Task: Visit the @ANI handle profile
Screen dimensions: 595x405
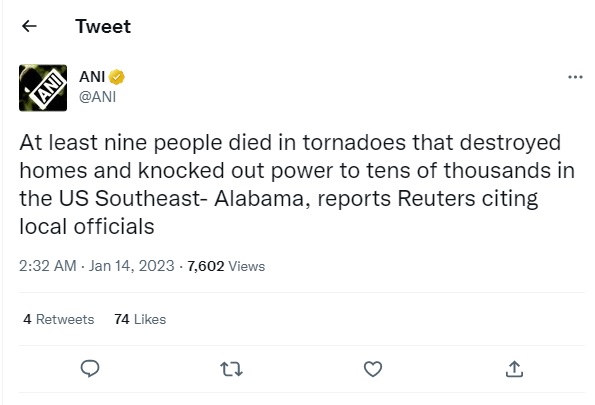Action: [98, 97]
